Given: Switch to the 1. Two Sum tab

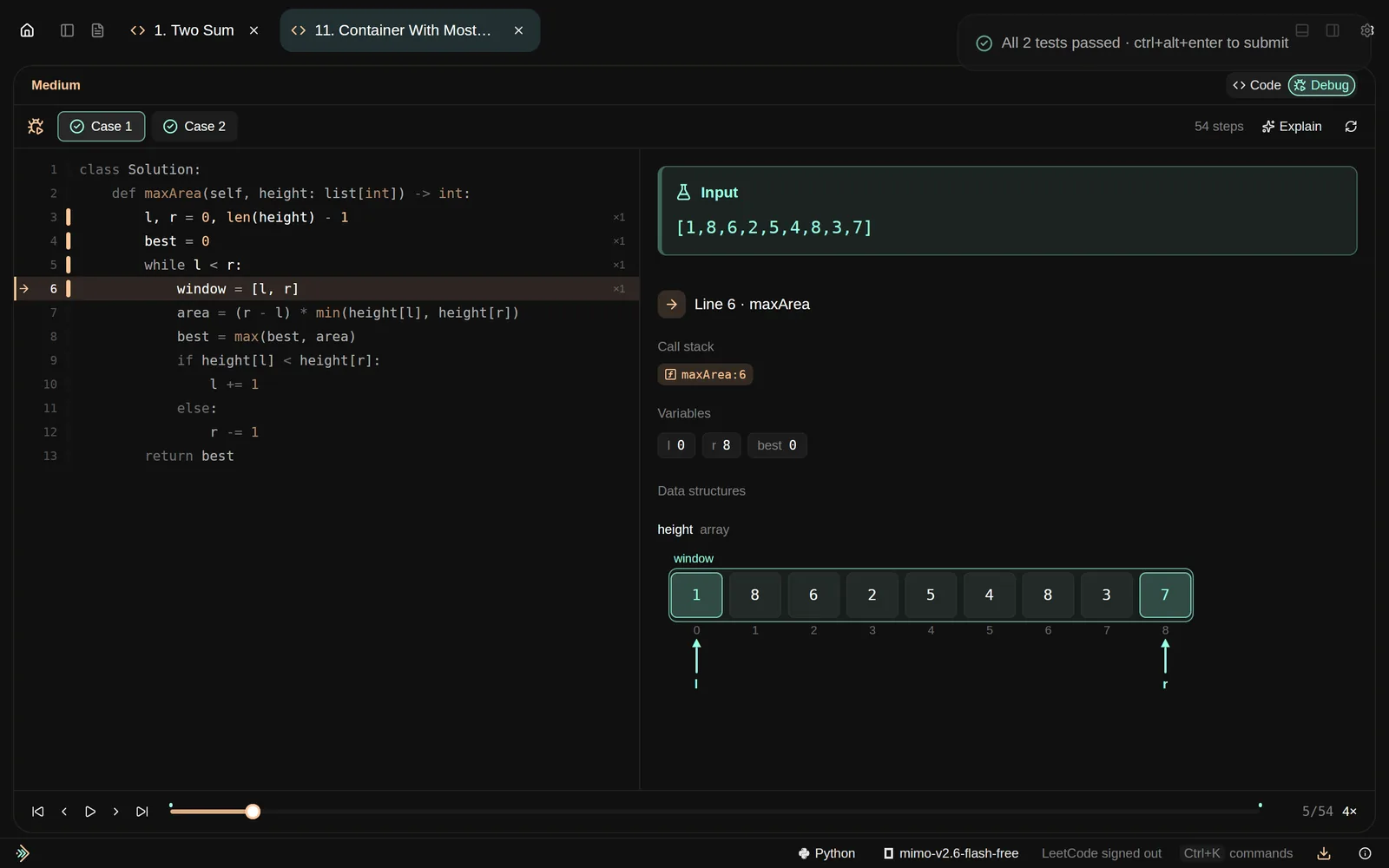Looking at the screenshot, I should (182, 30).
